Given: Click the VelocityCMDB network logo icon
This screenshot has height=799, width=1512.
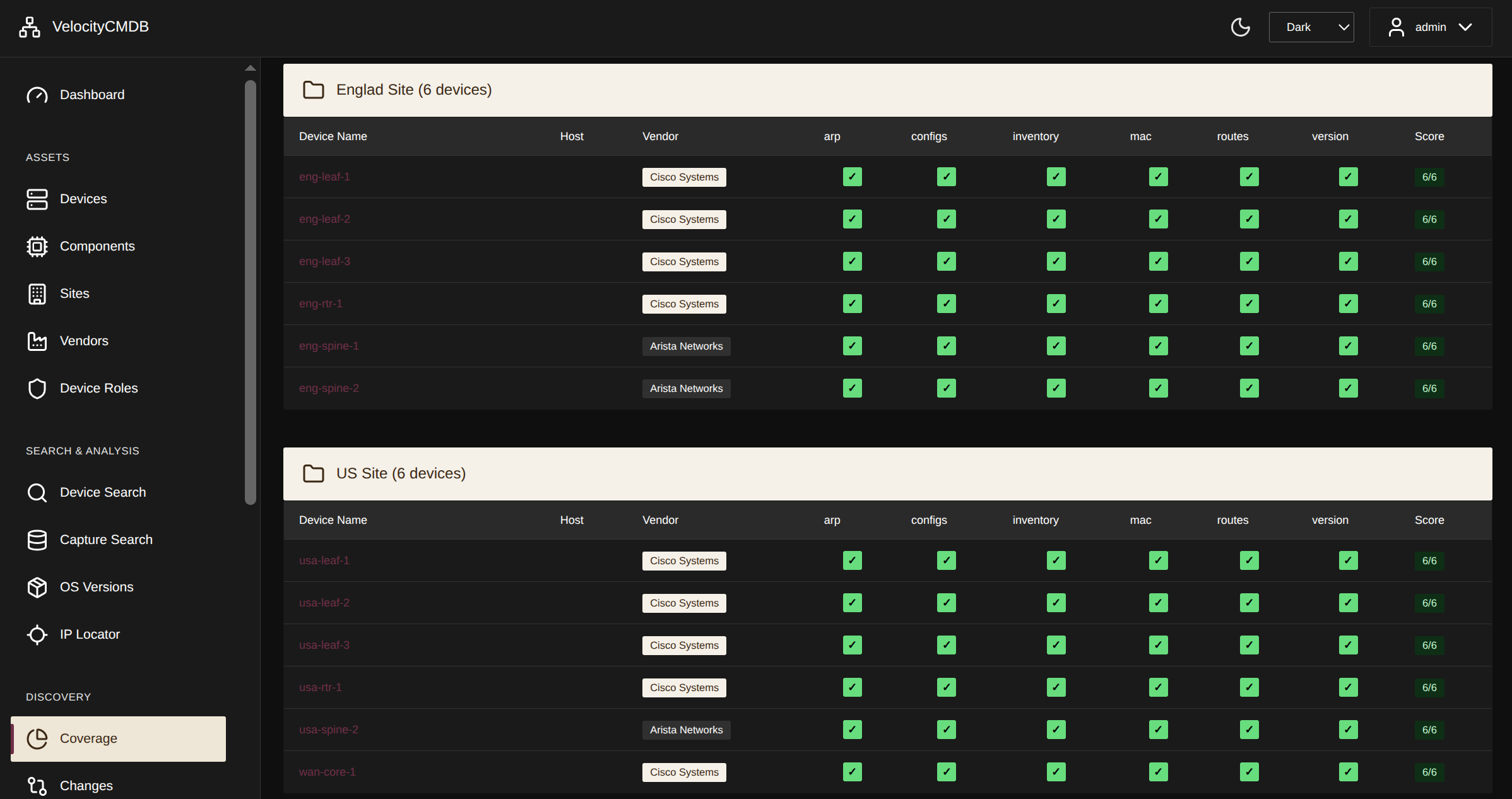Looking at the screenshot, I should (29, 27).
